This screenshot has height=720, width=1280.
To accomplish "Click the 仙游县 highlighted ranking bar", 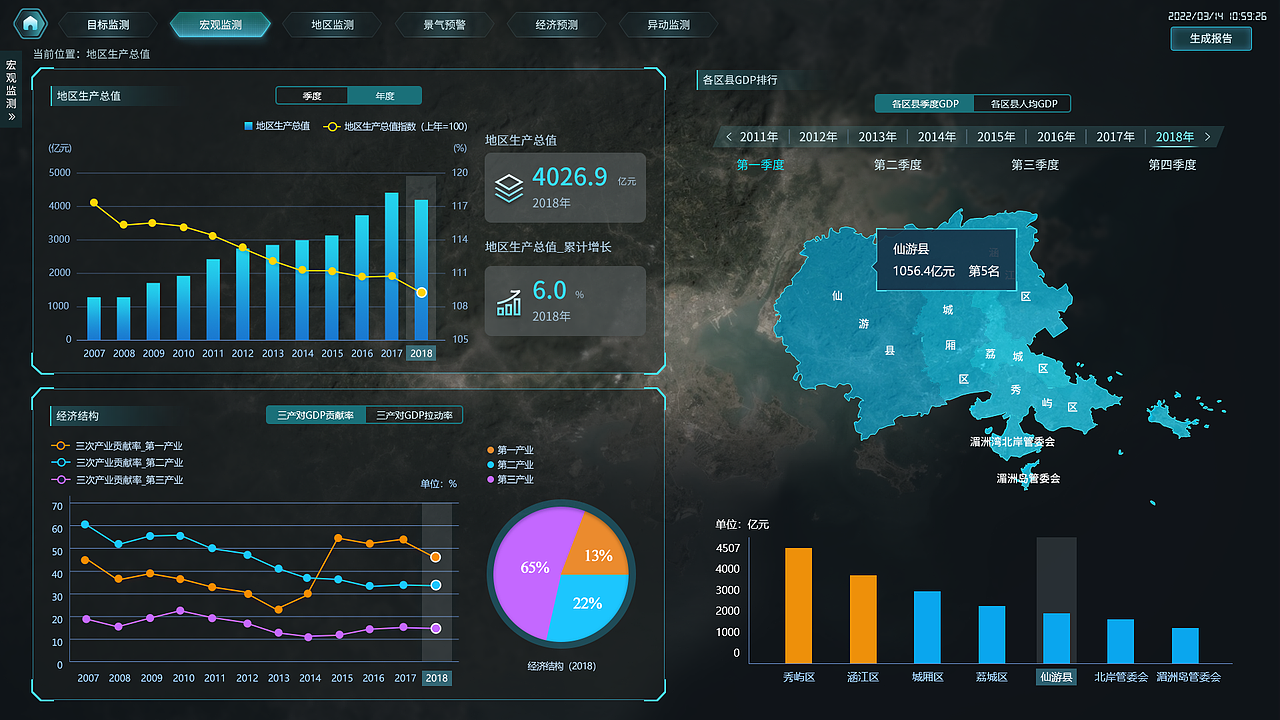I will (x=1056, y=638).
